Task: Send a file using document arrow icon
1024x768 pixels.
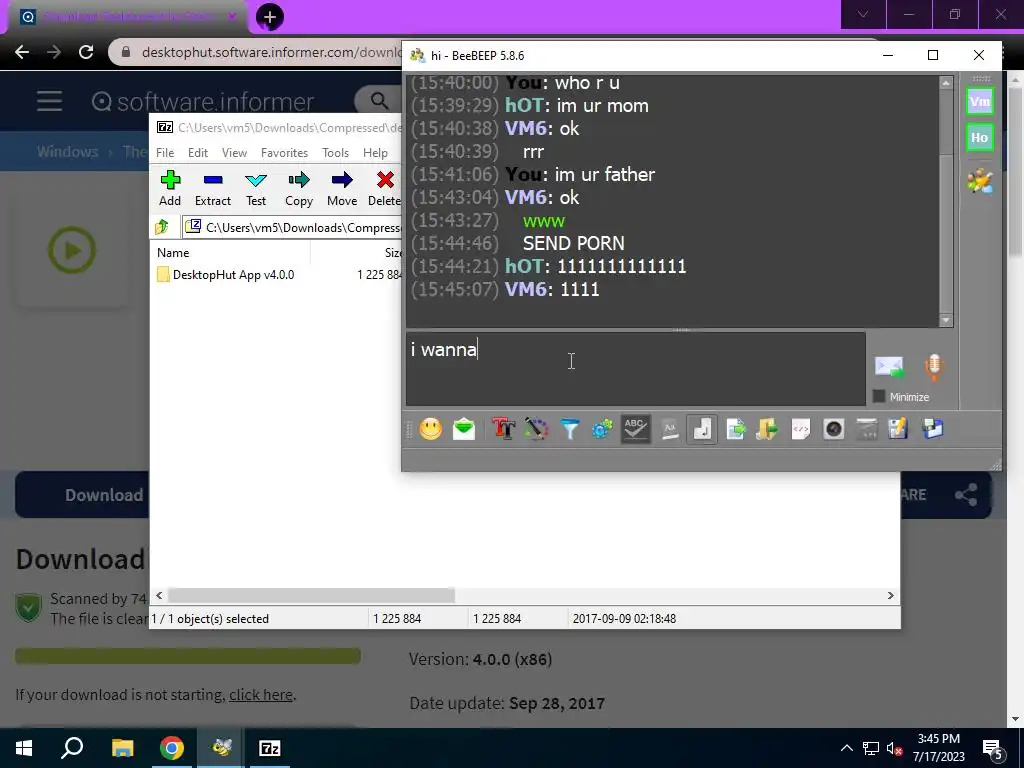Action: point(735,429)
